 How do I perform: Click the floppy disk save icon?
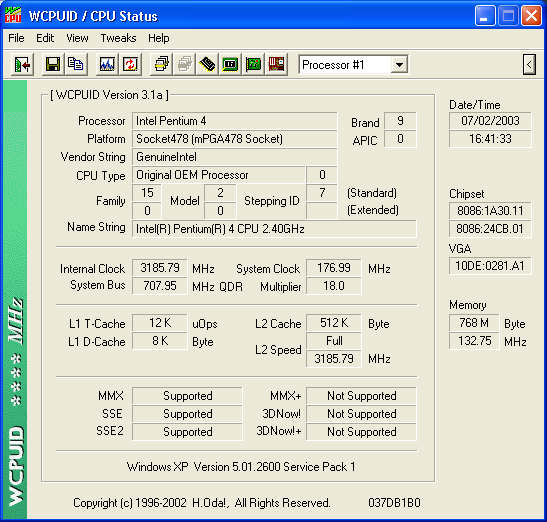tap(53, 65)
